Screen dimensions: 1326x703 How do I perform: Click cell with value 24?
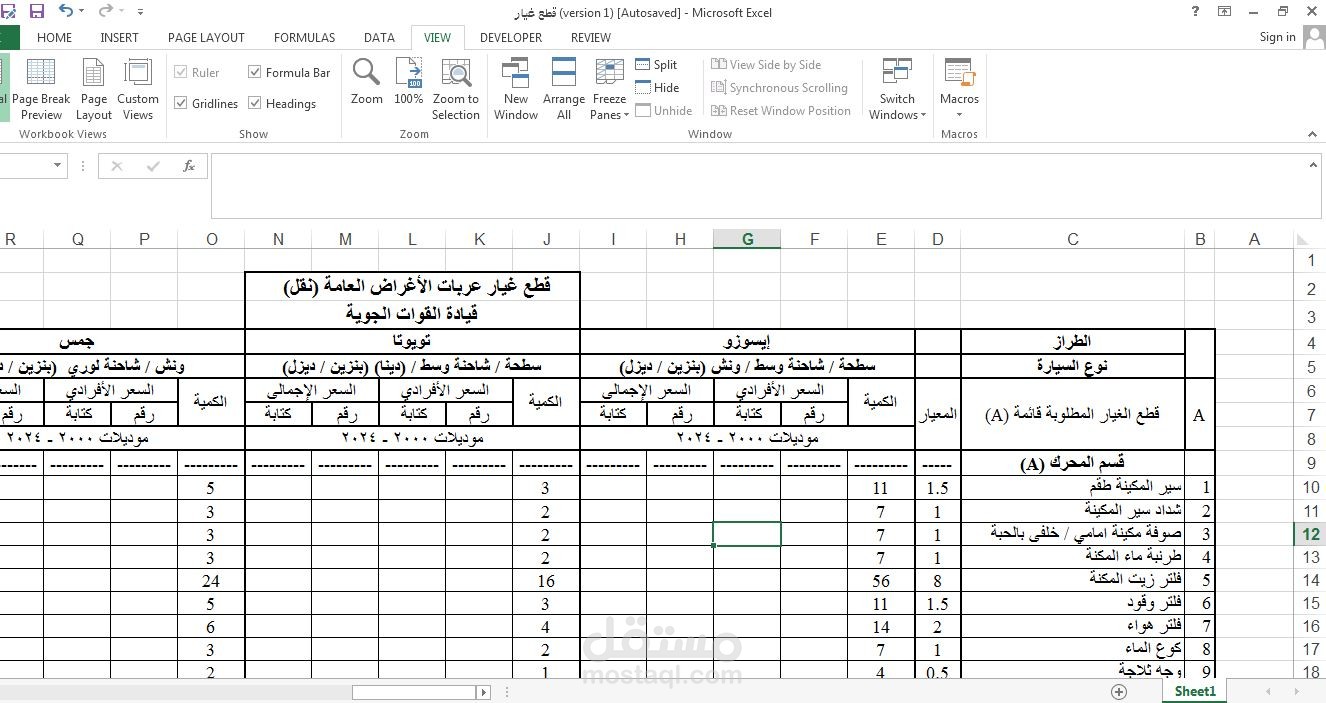pyautogui.click(x=210, y=580)
